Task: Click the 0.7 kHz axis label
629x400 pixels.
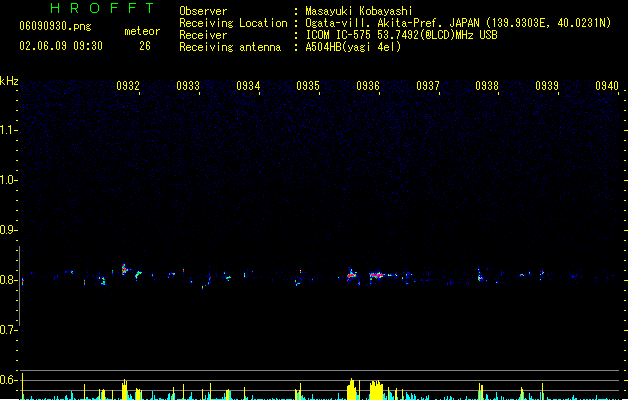Action: click(x=8, y=330)
